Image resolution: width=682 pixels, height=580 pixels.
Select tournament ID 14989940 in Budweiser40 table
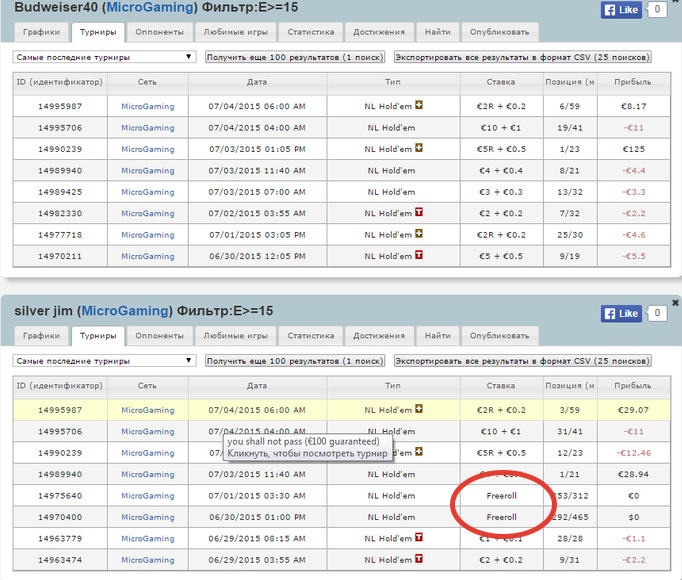tap(60, 171)
